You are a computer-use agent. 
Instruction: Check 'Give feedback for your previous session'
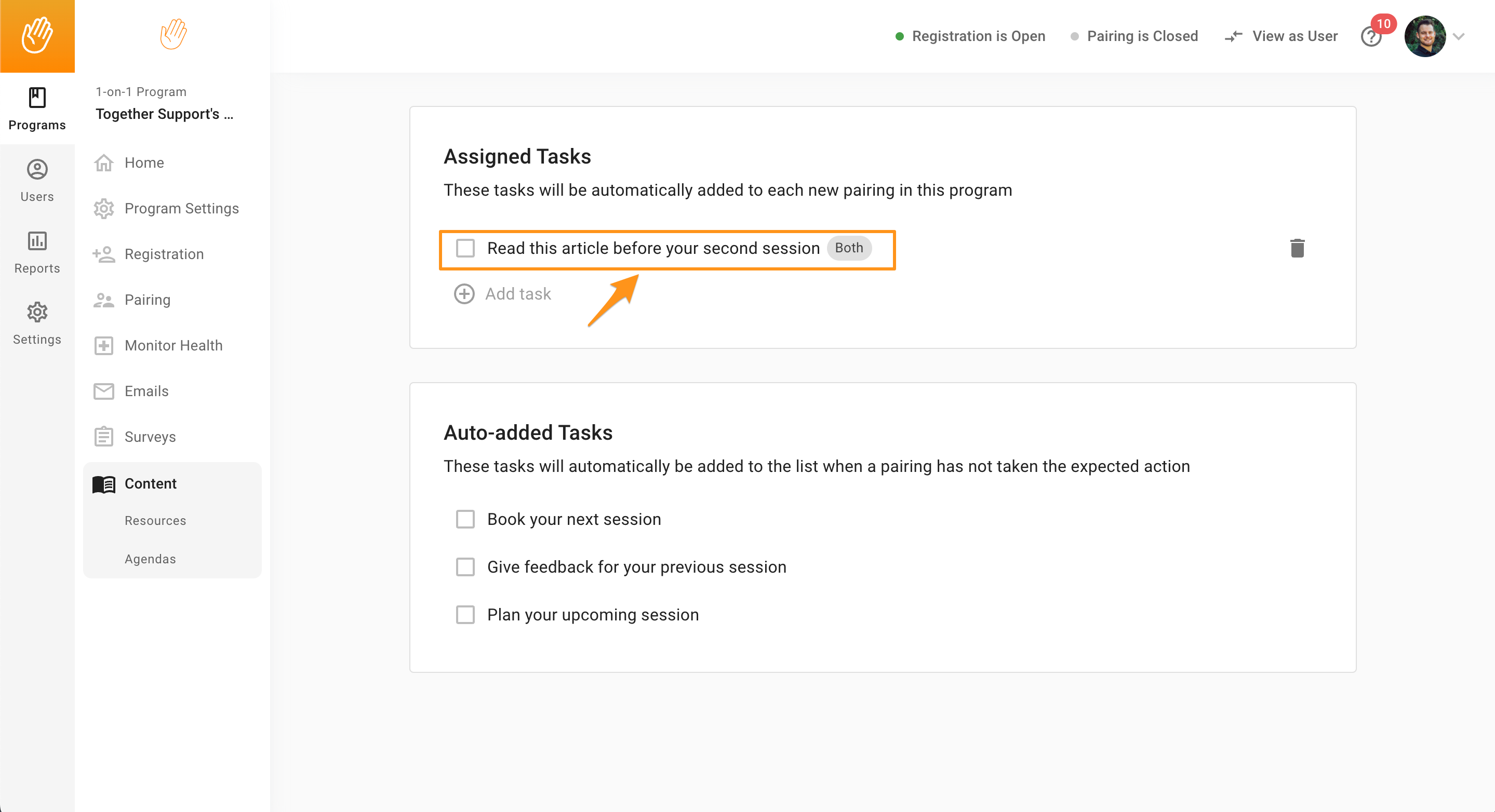[x=465, y=566]
